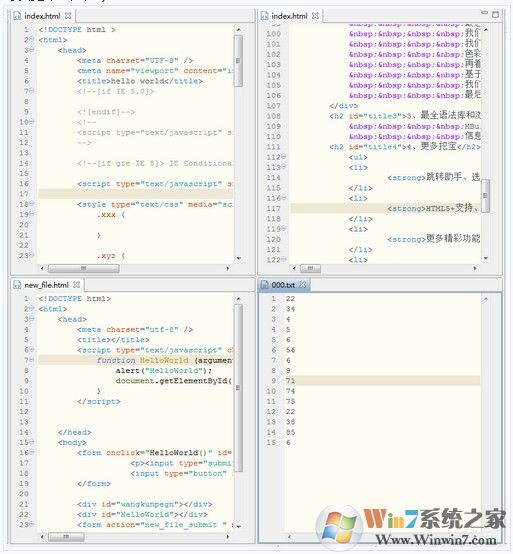Collapse the comment fold at line 10 in left index.html
The width and height of the screenshot is (513, 554).
pyautogui.click(x=32, y=122)
